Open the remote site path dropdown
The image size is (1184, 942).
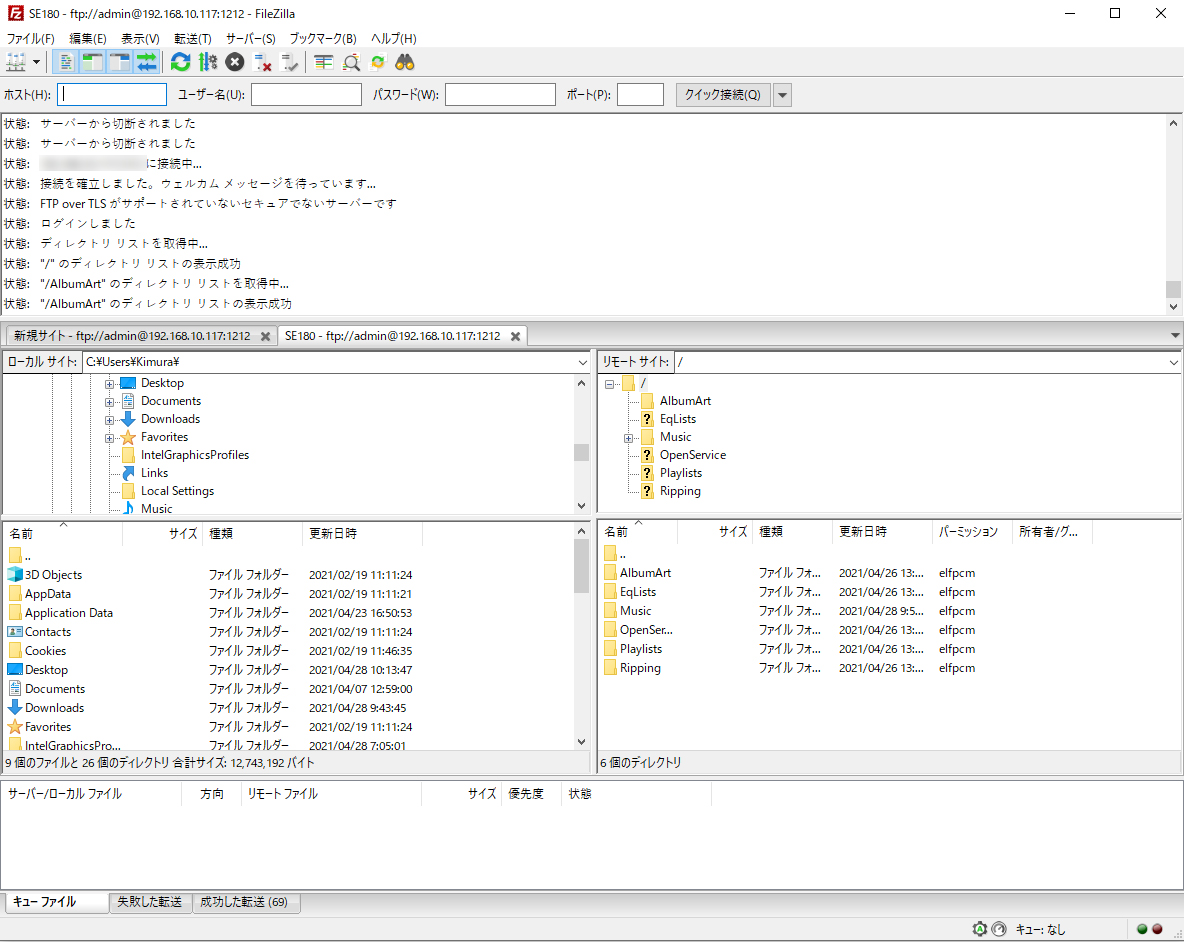point(1173,362)
